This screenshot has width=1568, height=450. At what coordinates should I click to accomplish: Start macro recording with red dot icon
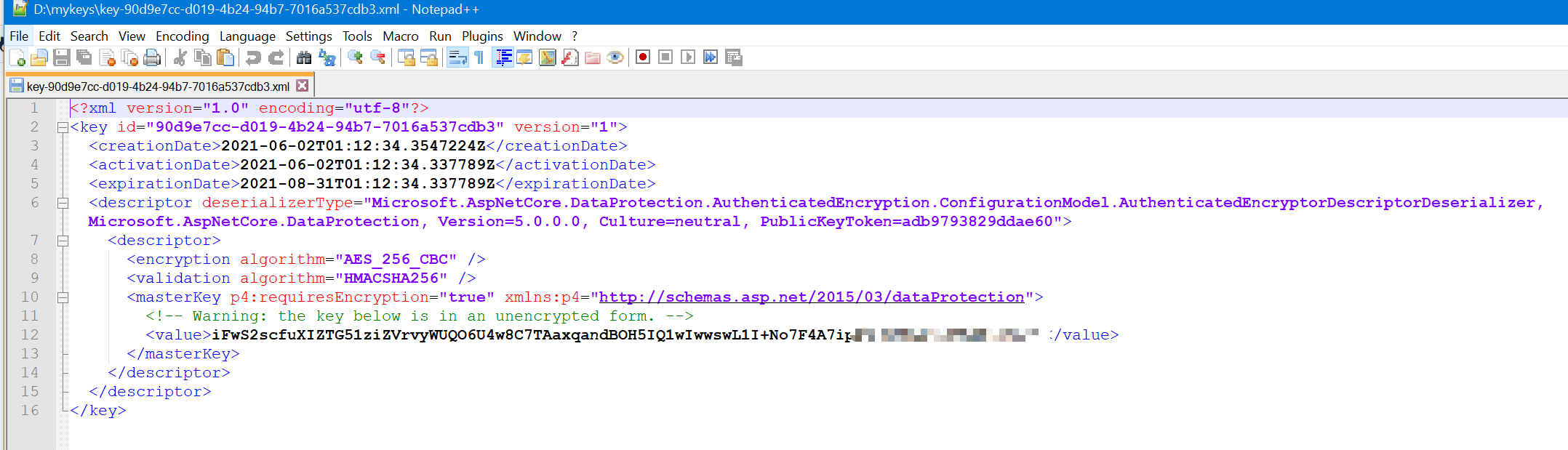pos(643,57)
